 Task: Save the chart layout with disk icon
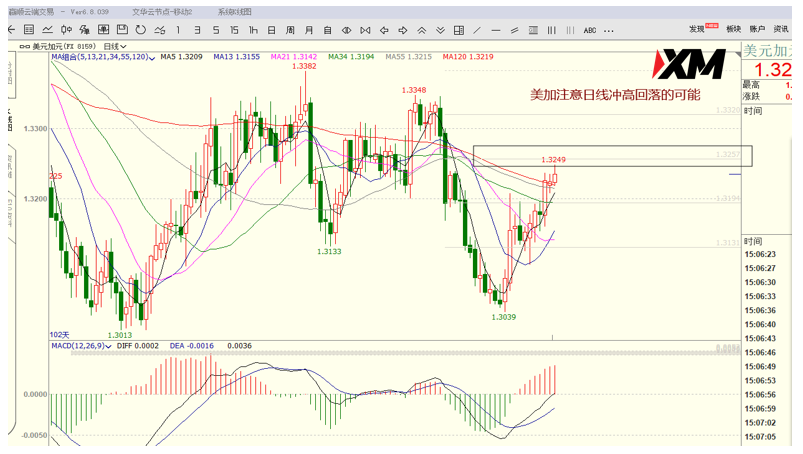pyautogui.click(x=122, y=30)
